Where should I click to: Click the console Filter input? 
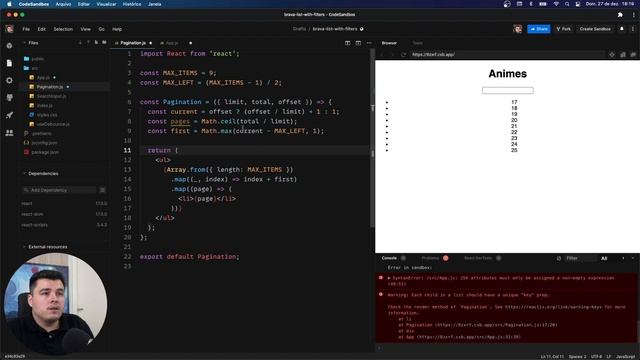[x=580, y=258]
